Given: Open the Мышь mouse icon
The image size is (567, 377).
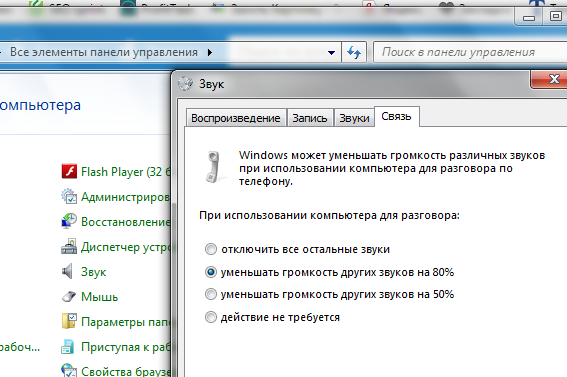Looking at the screenshot, I should [x=69, y=296].
